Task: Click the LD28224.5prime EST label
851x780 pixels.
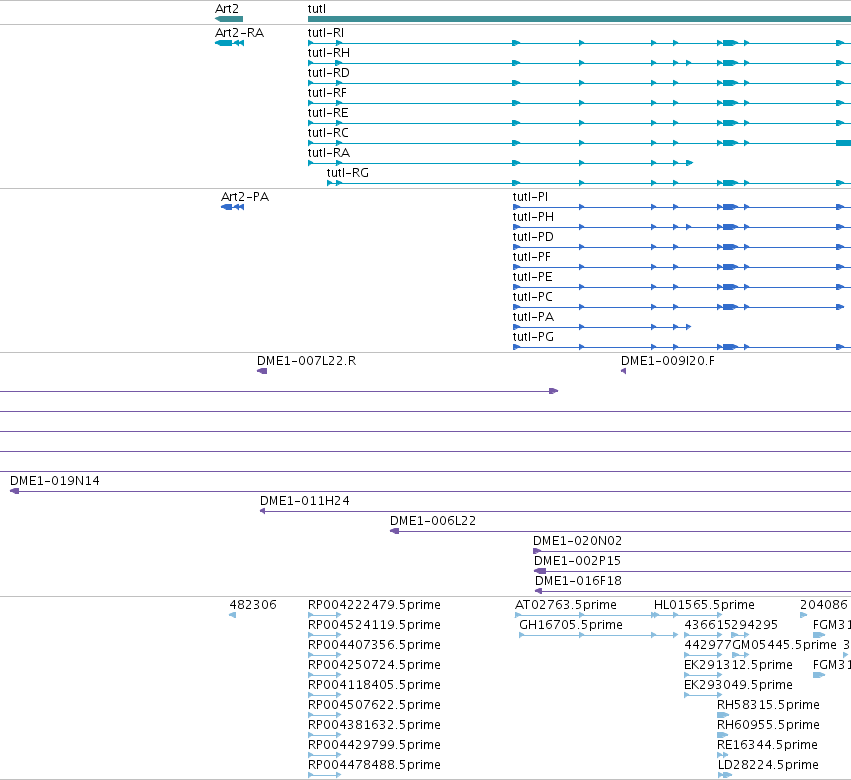Action: tap(768, 765)
